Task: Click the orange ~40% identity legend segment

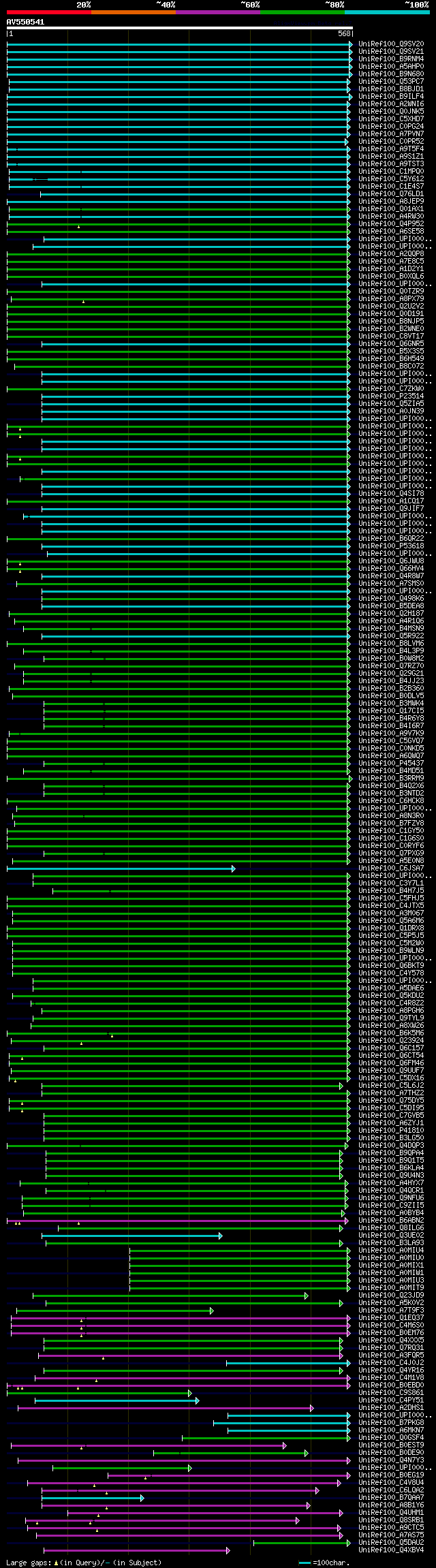Action: [x=134, y=12]
